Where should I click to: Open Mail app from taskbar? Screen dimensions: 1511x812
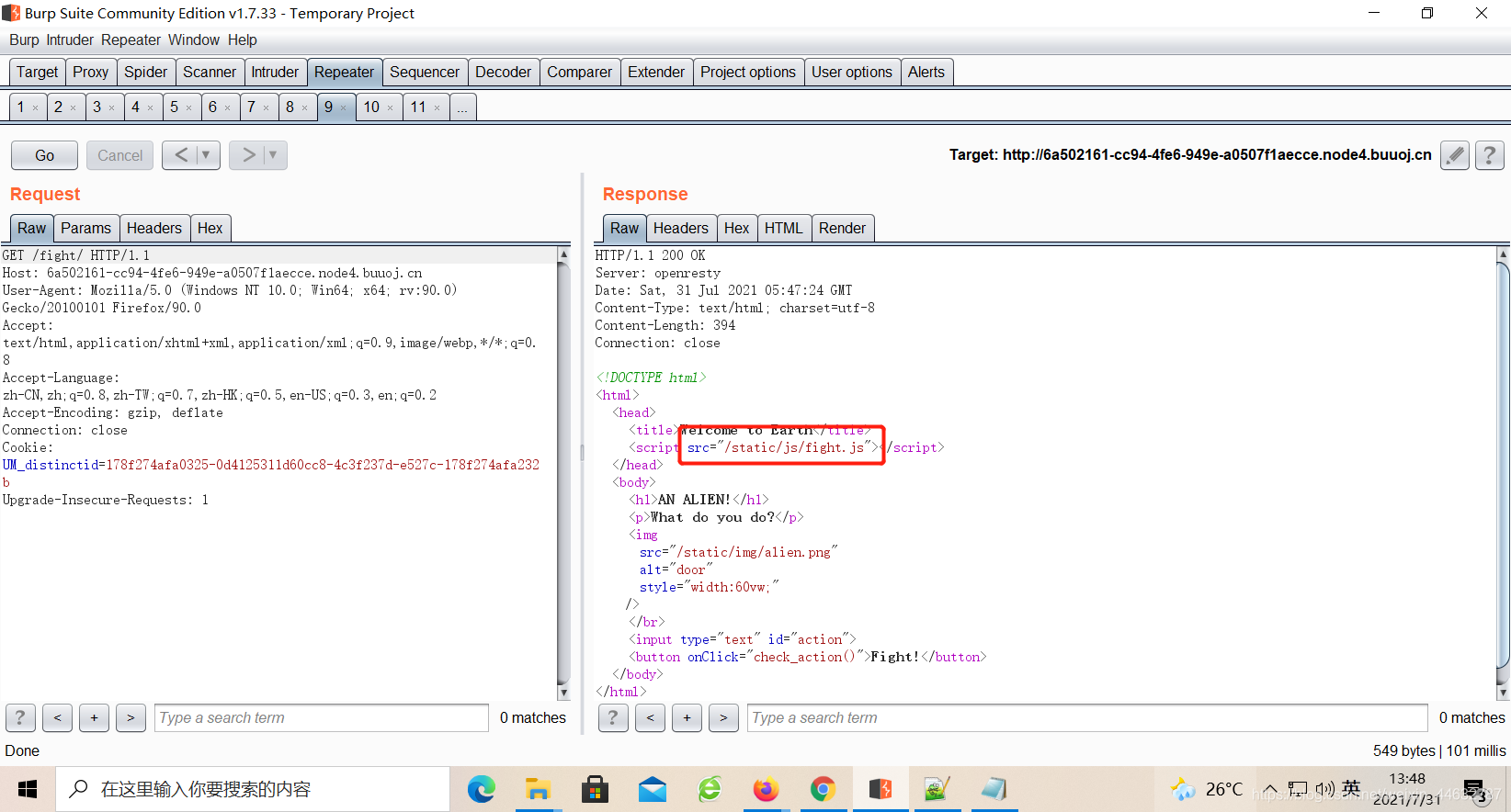[x=652, y=789]
